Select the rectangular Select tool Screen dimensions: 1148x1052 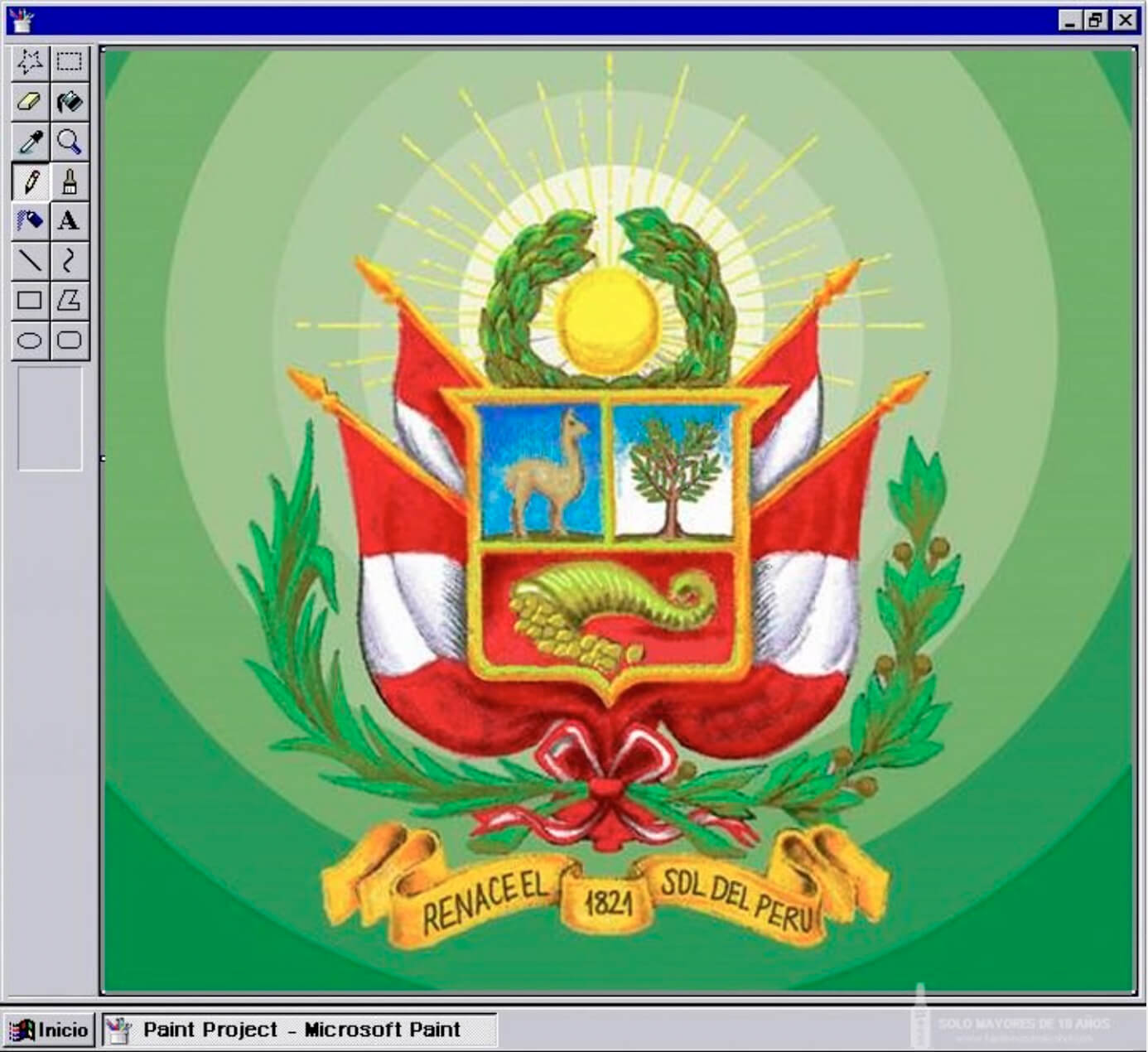pyautogui.click(x=70, y=62)
